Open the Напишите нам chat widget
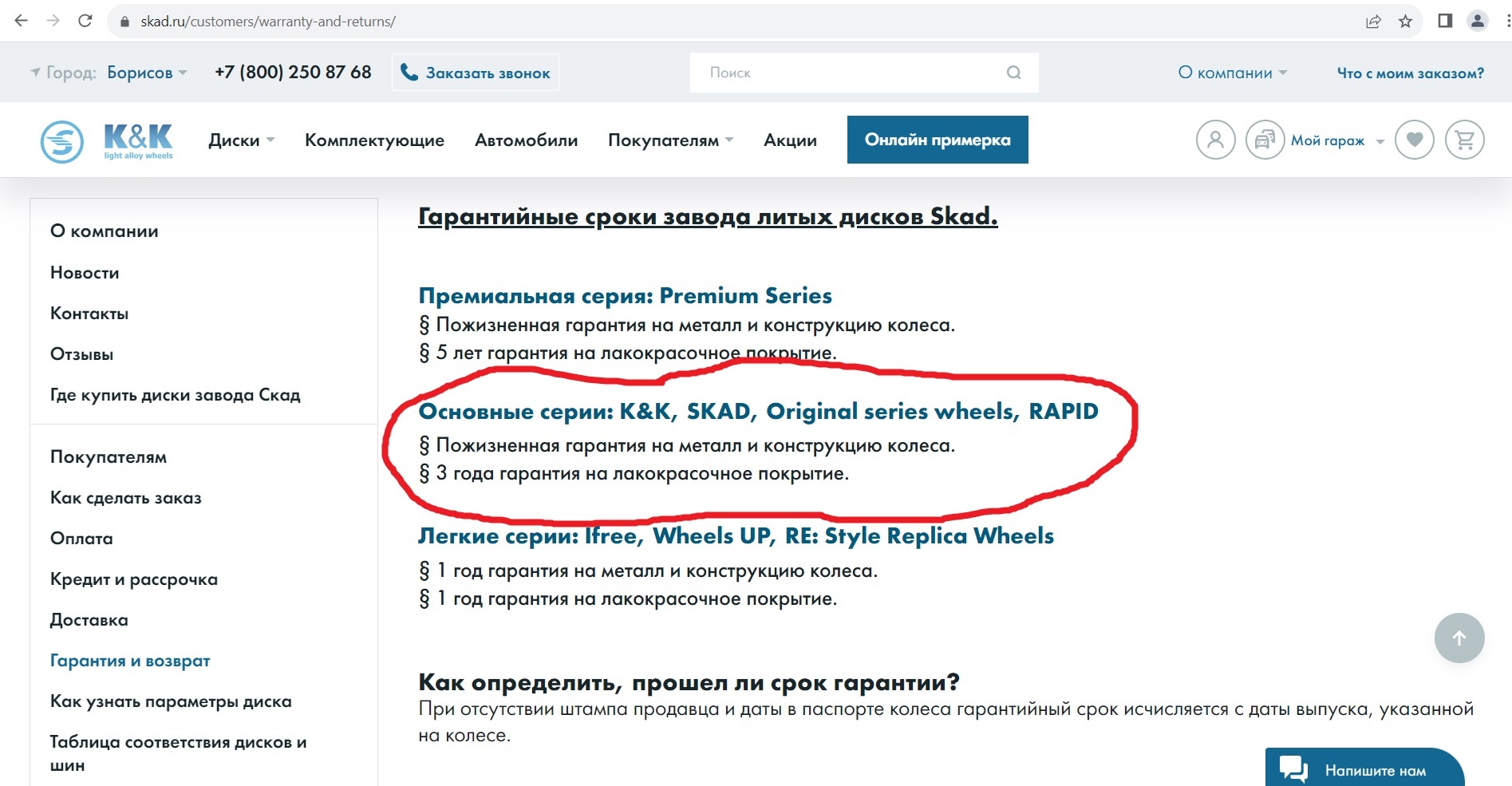The width and height of the screenshot is (1512, 786). 1364,768
